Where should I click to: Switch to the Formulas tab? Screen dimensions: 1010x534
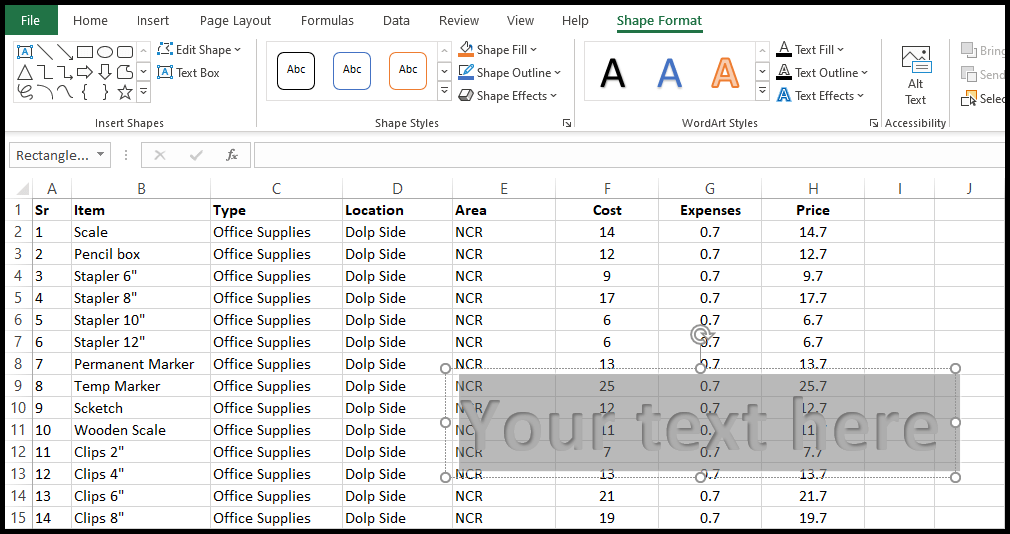coord(327,21)
